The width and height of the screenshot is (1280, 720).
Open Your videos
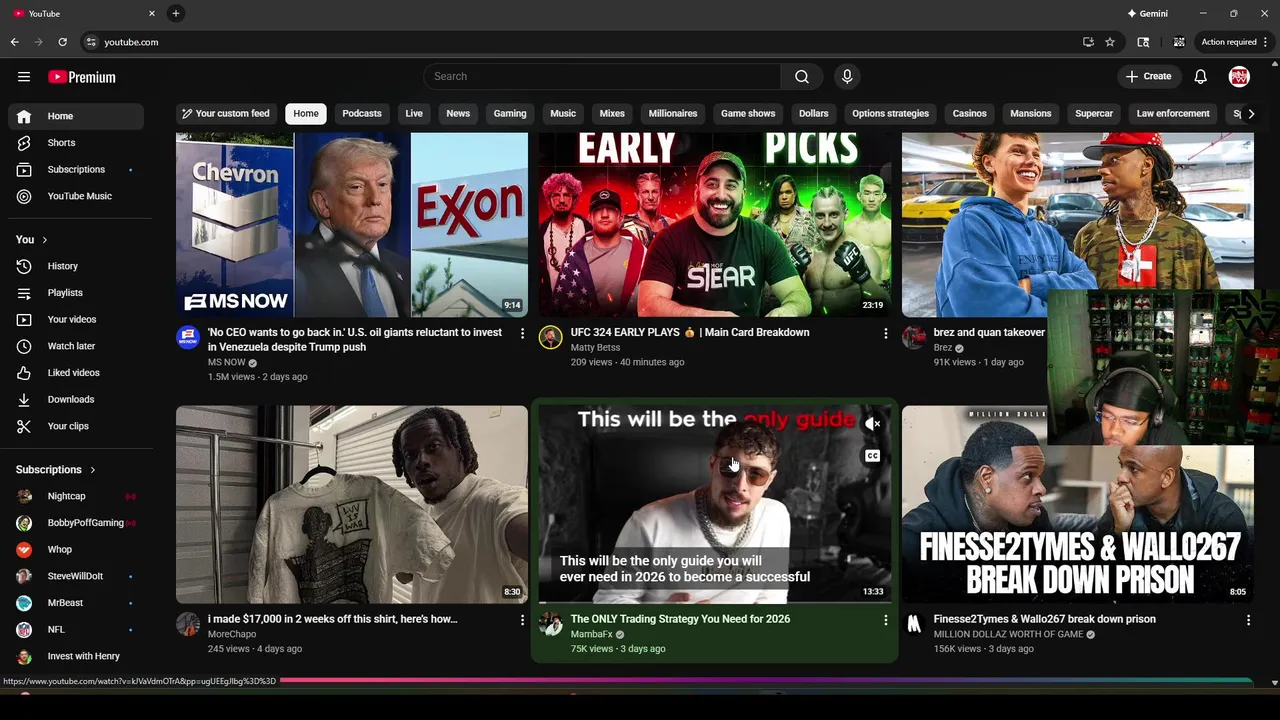click(76, 320)
